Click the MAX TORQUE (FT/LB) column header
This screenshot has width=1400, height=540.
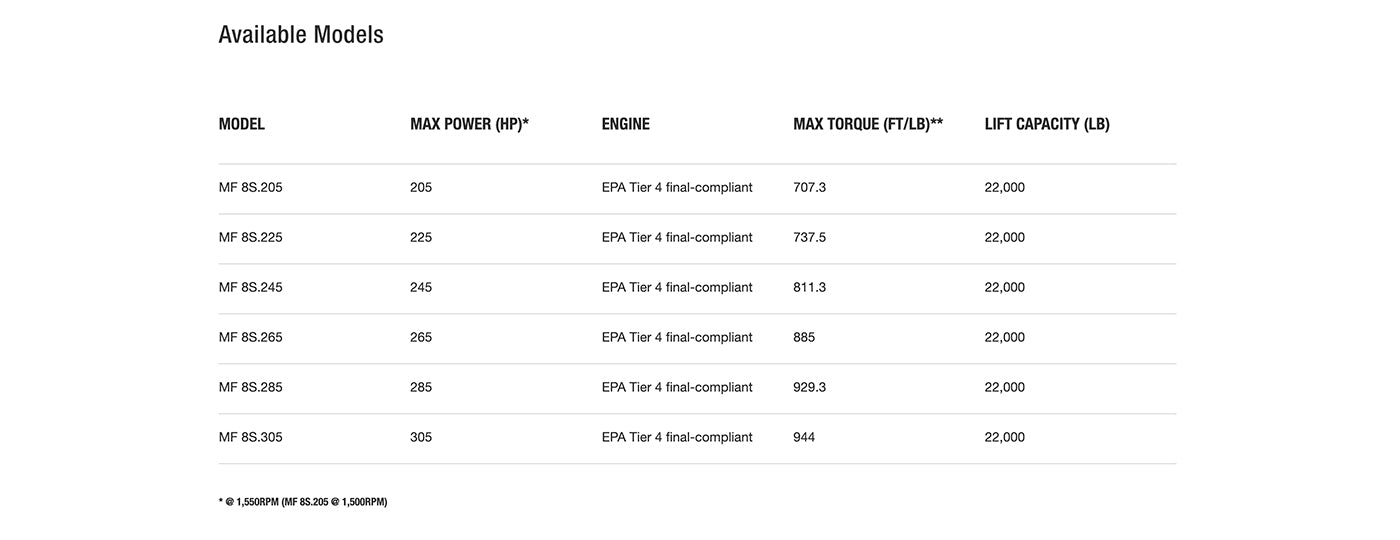click(x=868, y=124)
